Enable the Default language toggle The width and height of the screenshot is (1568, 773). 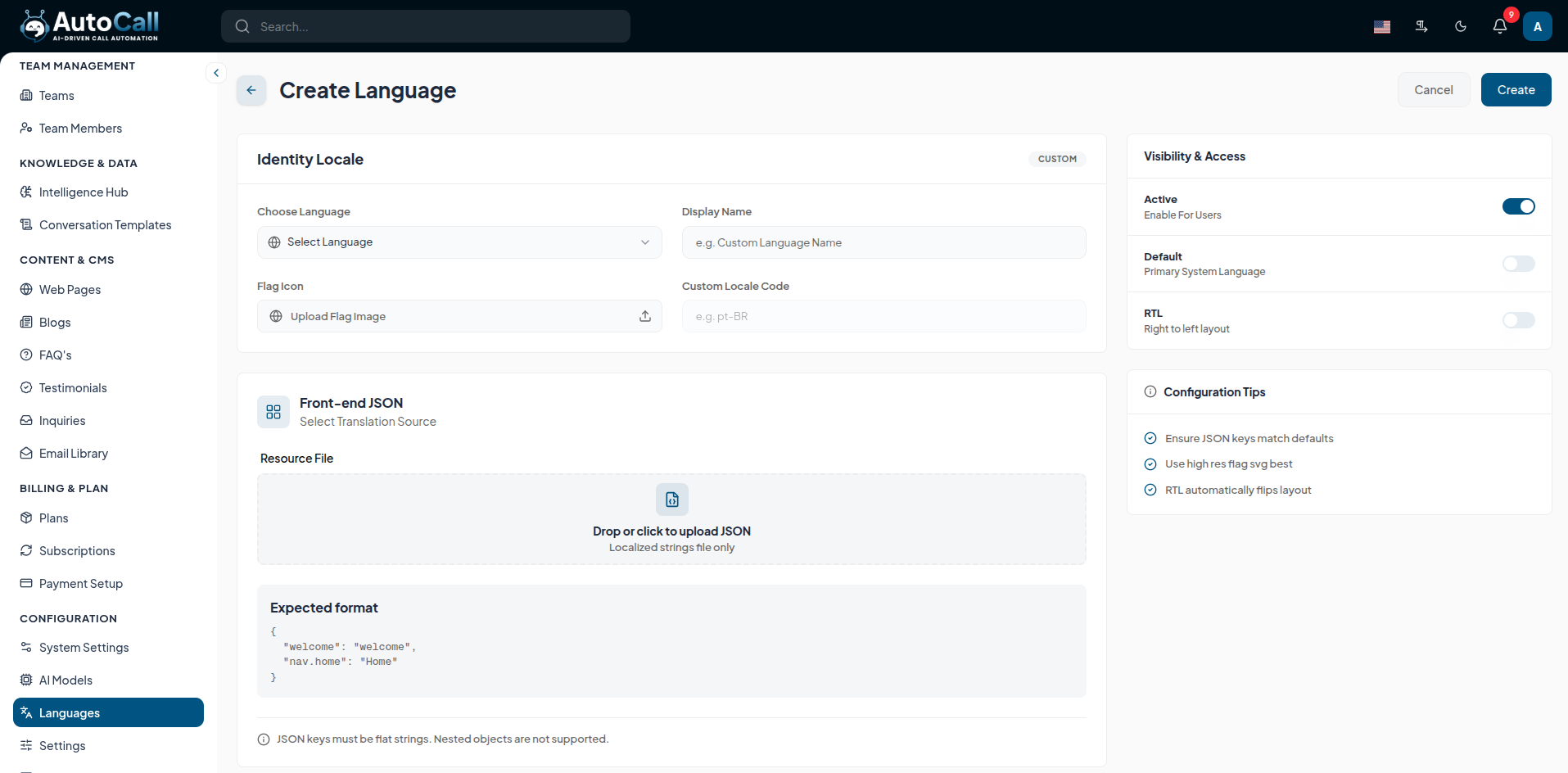click(x=1518, y=264)
